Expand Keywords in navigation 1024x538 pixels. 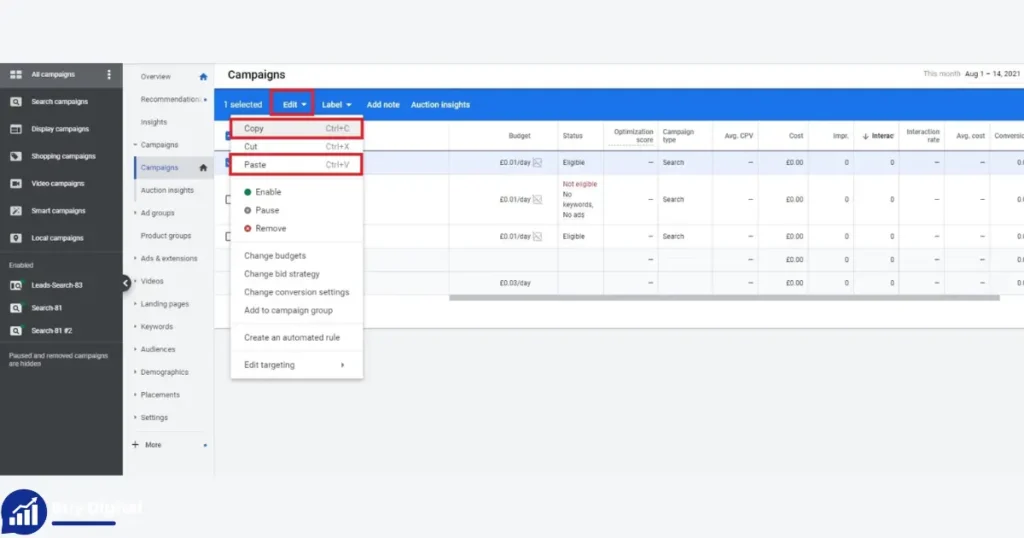135,326
